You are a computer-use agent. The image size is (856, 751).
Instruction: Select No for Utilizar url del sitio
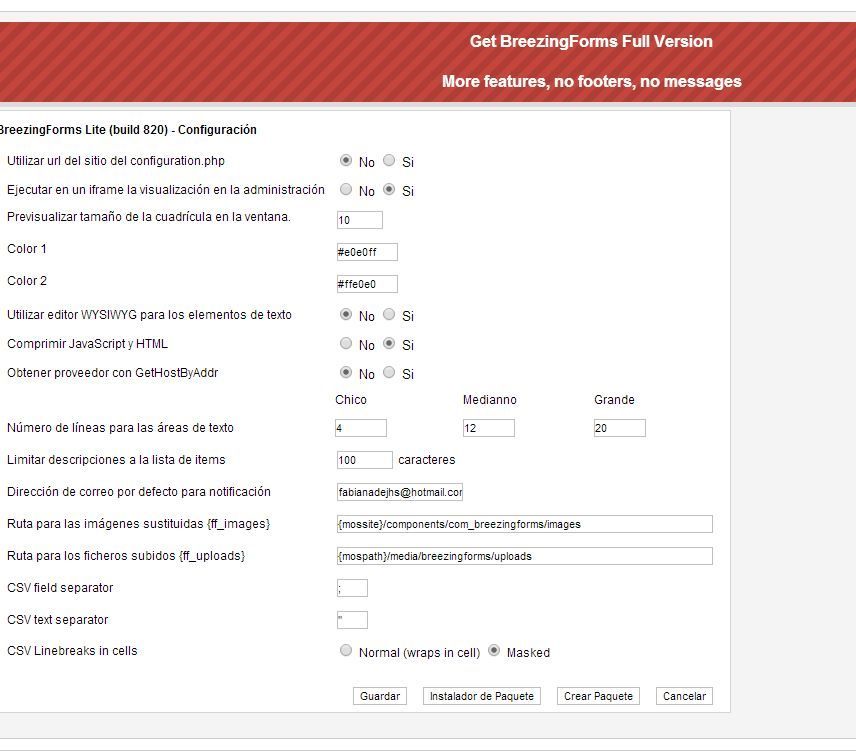pyautogui.click(x=346, y=160)
